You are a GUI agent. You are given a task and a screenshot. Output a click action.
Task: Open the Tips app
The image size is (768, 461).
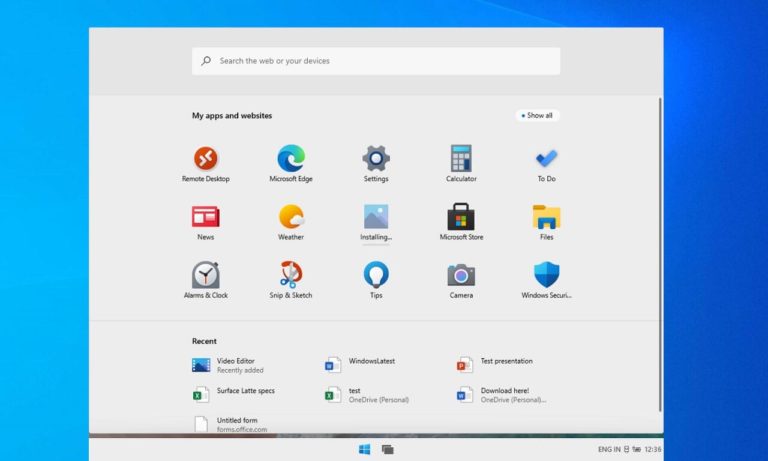click(x=376, y=280)
